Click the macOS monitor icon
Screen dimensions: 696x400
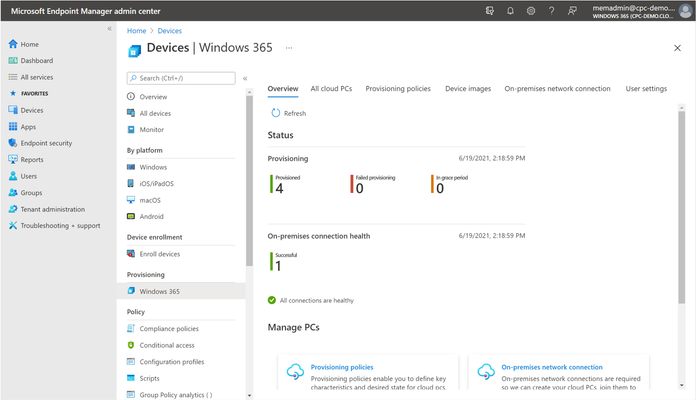(x=131, y=200)
